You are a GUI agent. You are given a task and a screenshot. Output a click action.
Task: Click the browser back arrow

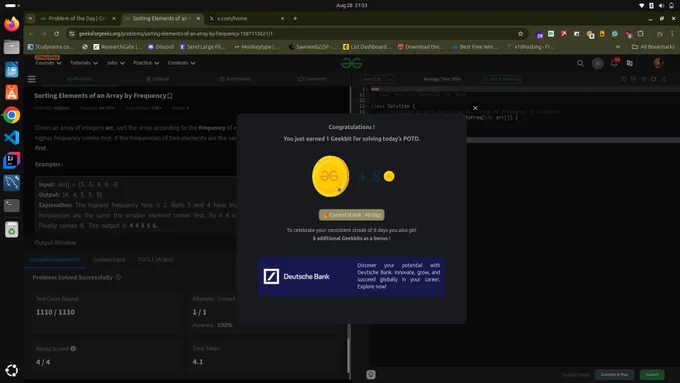click(31, 33)
